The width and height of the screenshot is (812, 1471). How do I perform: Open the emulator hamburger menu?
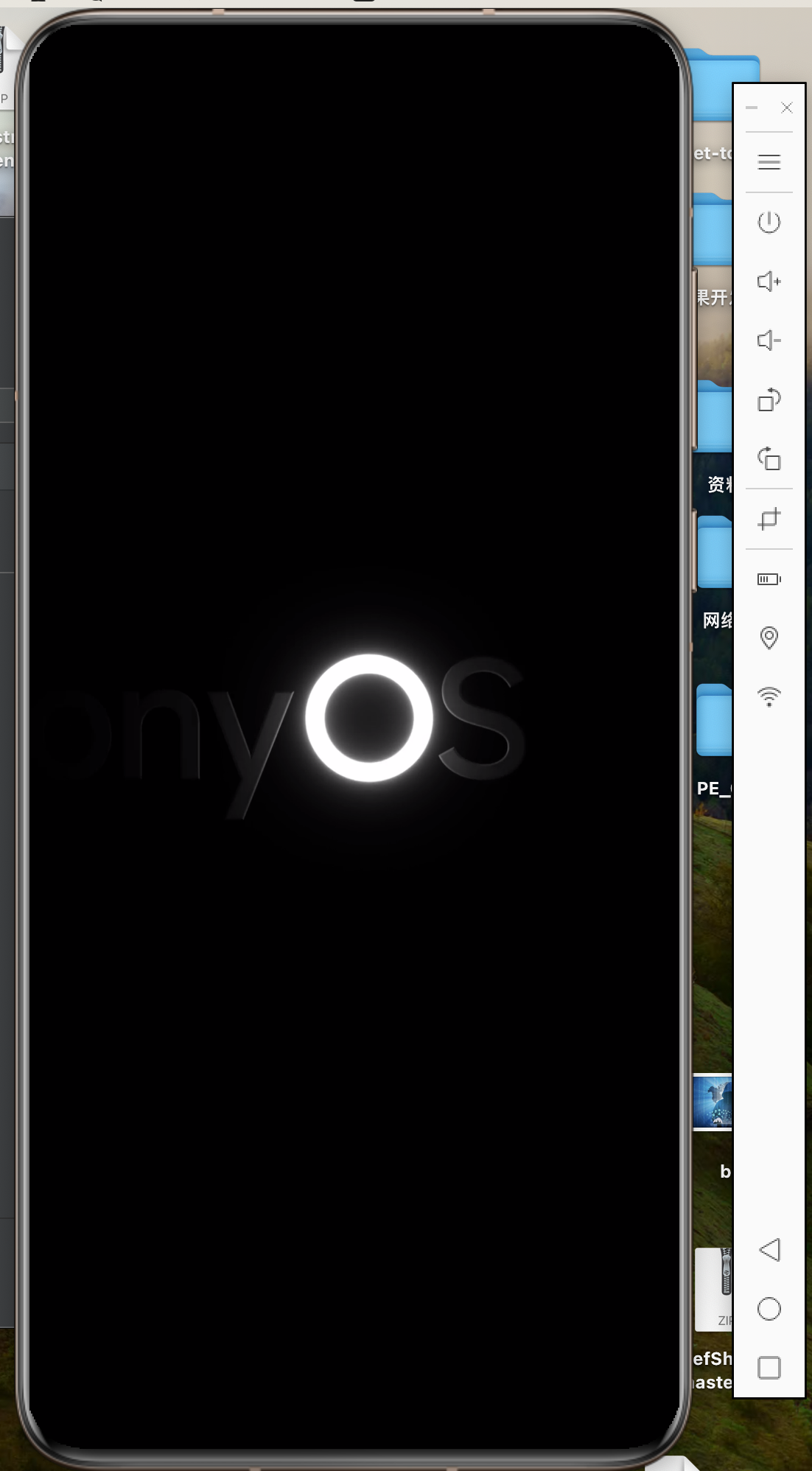tap(769, 162)
